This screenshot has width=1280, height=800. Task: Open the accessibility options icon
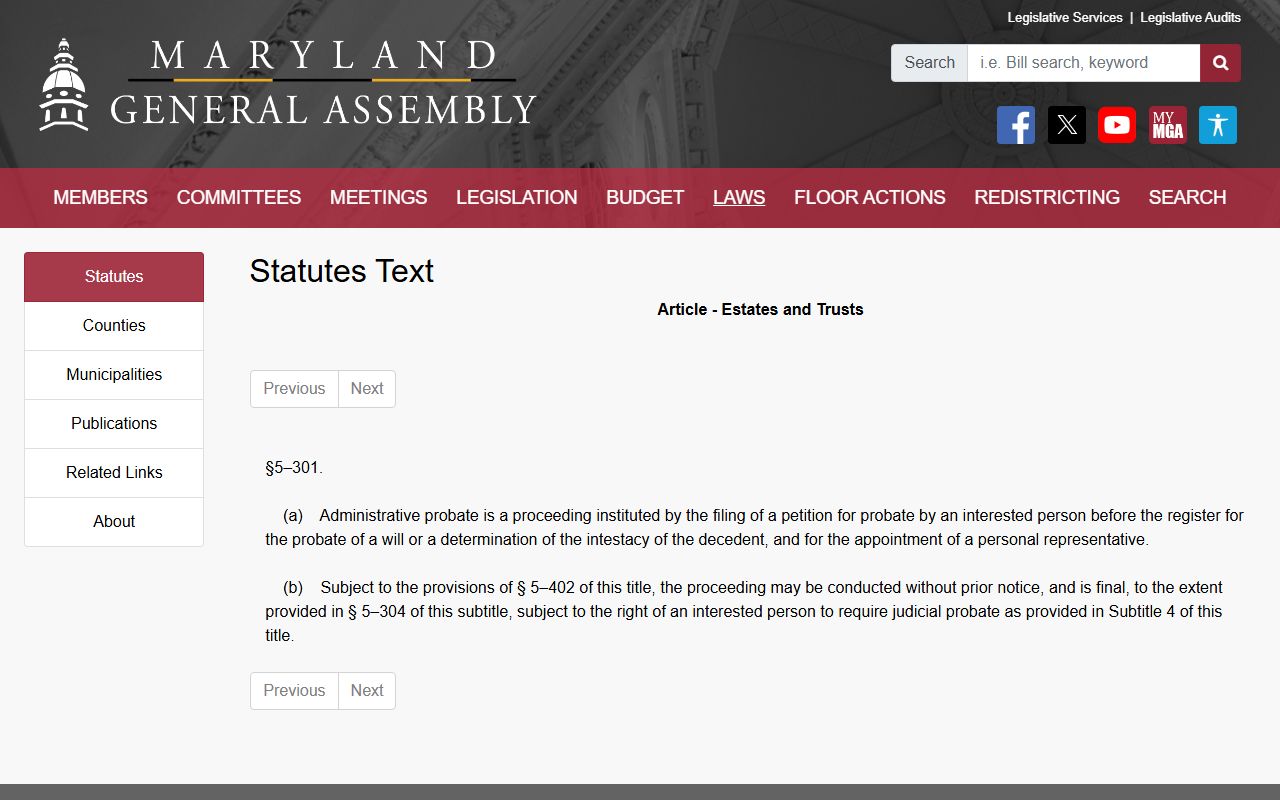point(1218,125)
